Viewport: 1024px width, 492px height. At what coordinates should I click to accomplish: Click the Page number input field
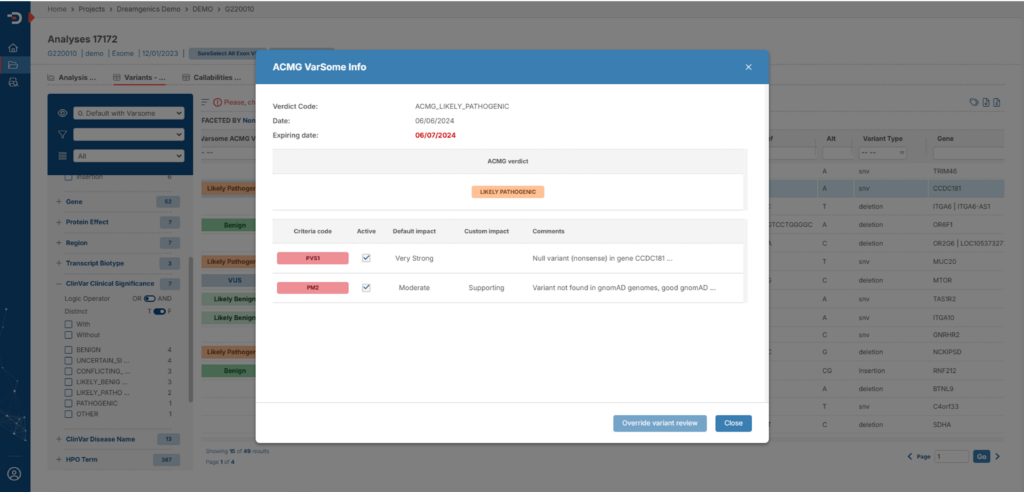[x=952, y=456]
